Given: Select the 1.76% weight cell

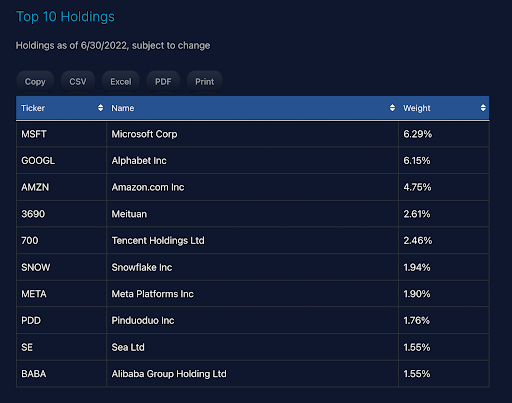Looking at the screenshot, I should coord(444,320).
